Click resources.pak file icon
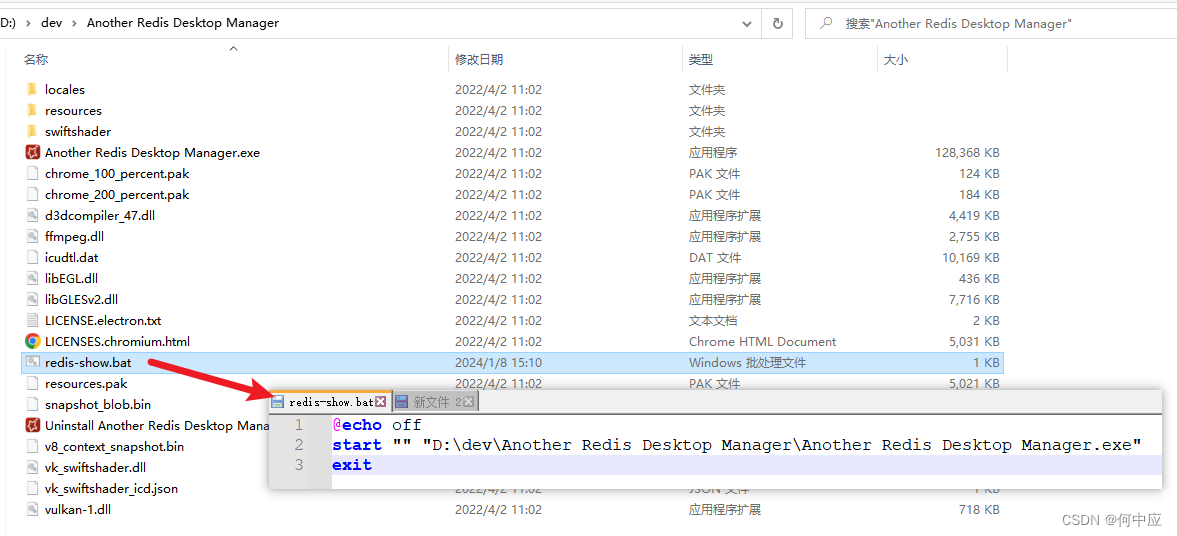Viewport: 1177px width, 536px height. click(32, 384)
